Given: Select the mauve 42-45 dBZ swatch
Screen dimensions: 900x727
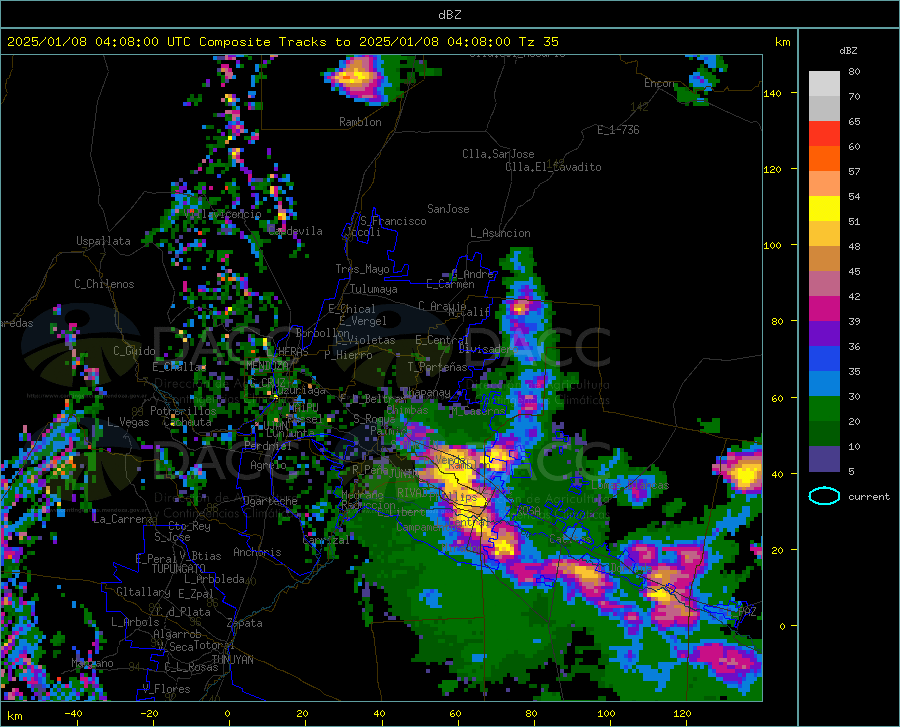Looking at the screenshot, I should (x=824, y=284).
